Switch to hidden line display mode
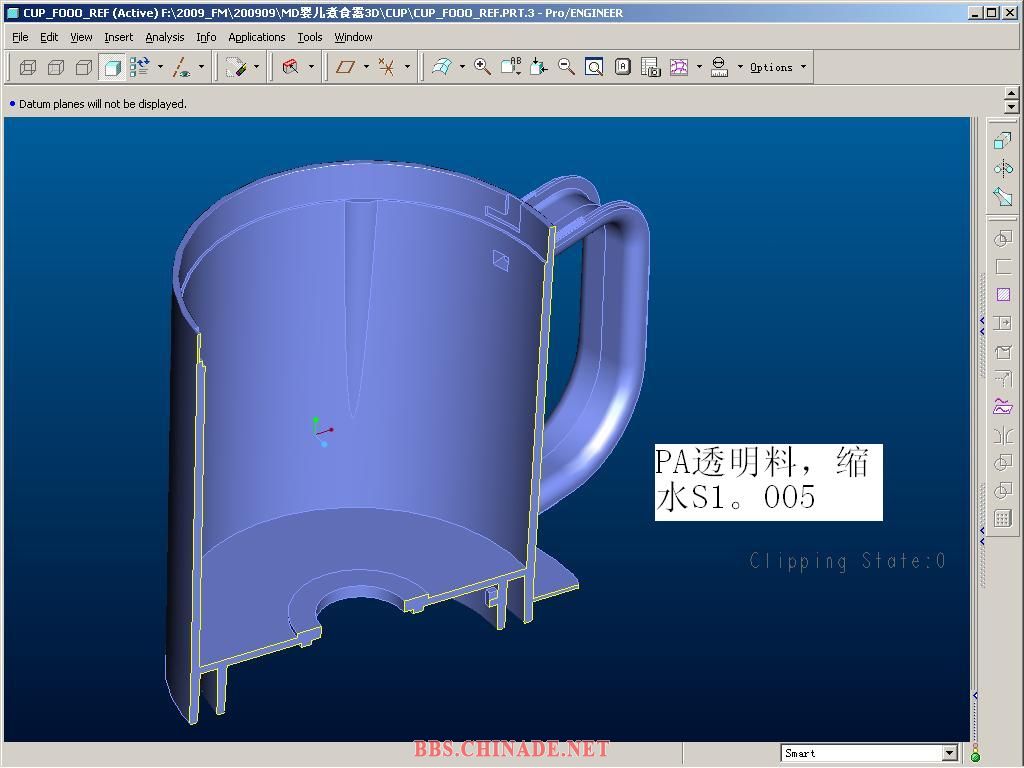 pyautogui.click(x=56, y=67)
